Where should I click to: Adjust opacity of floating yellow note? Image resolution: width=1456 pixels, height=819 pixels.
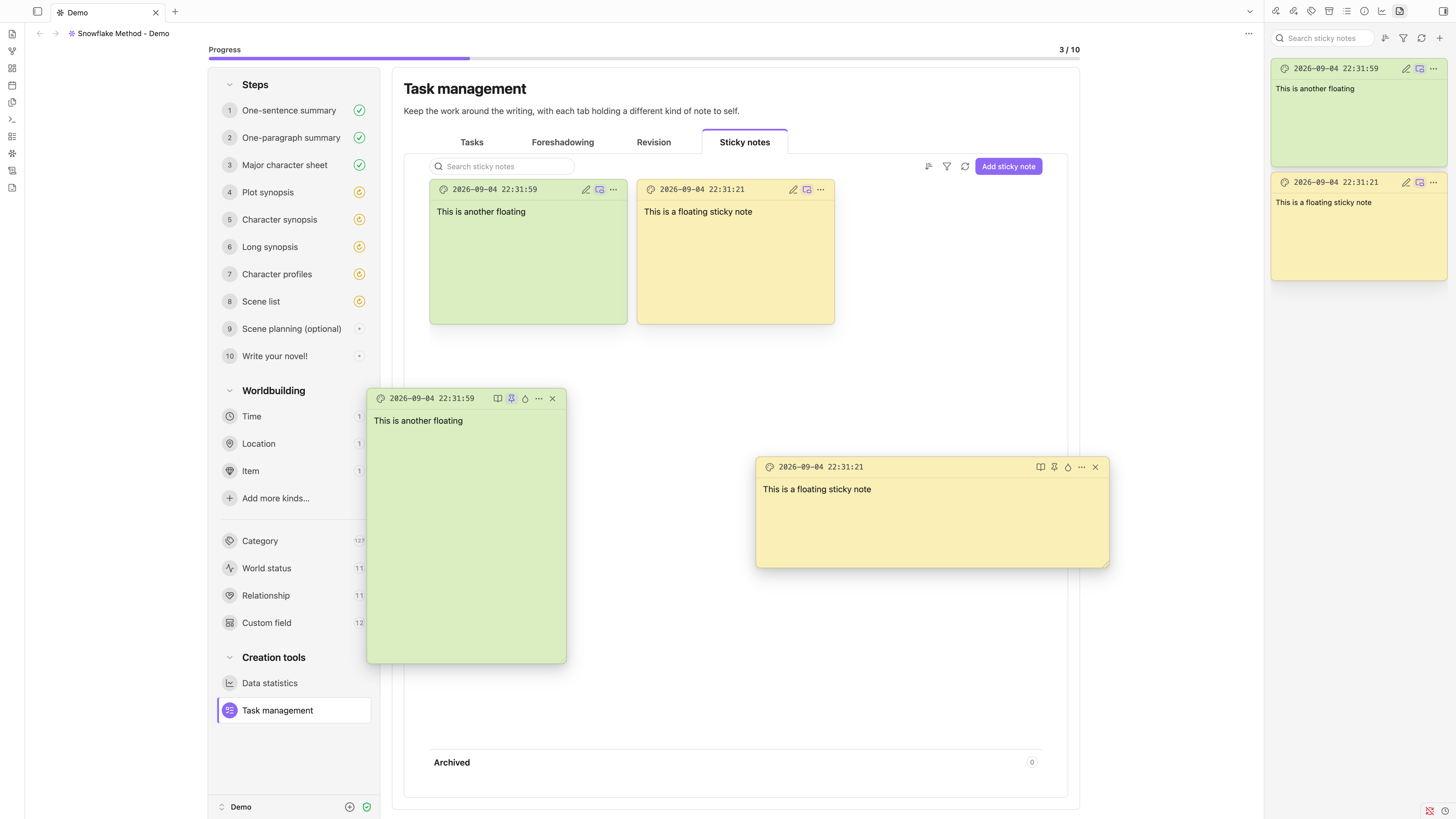[x=1068, y=467]
